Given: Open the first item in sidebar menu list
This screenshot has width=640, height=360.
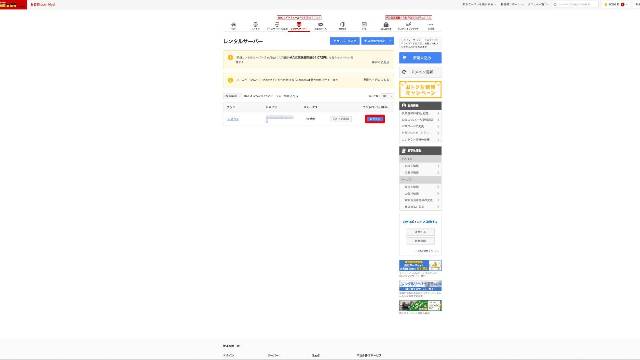Looking at the screenshot, I should tap(420, 113).
